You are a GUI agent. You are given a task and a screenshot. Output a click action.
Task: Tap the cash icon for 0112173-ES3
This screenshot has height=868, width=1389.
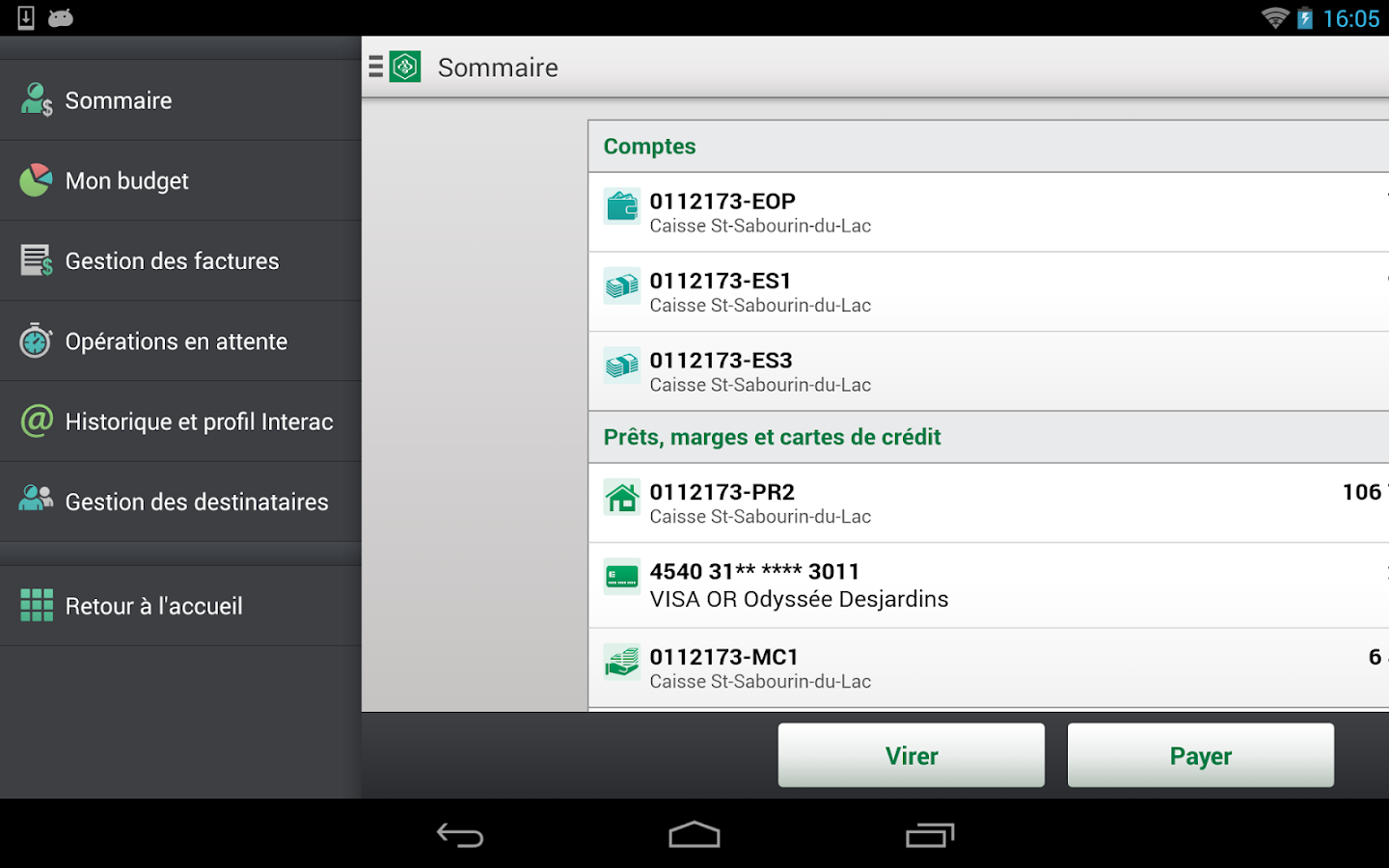[x=622, y=366]
